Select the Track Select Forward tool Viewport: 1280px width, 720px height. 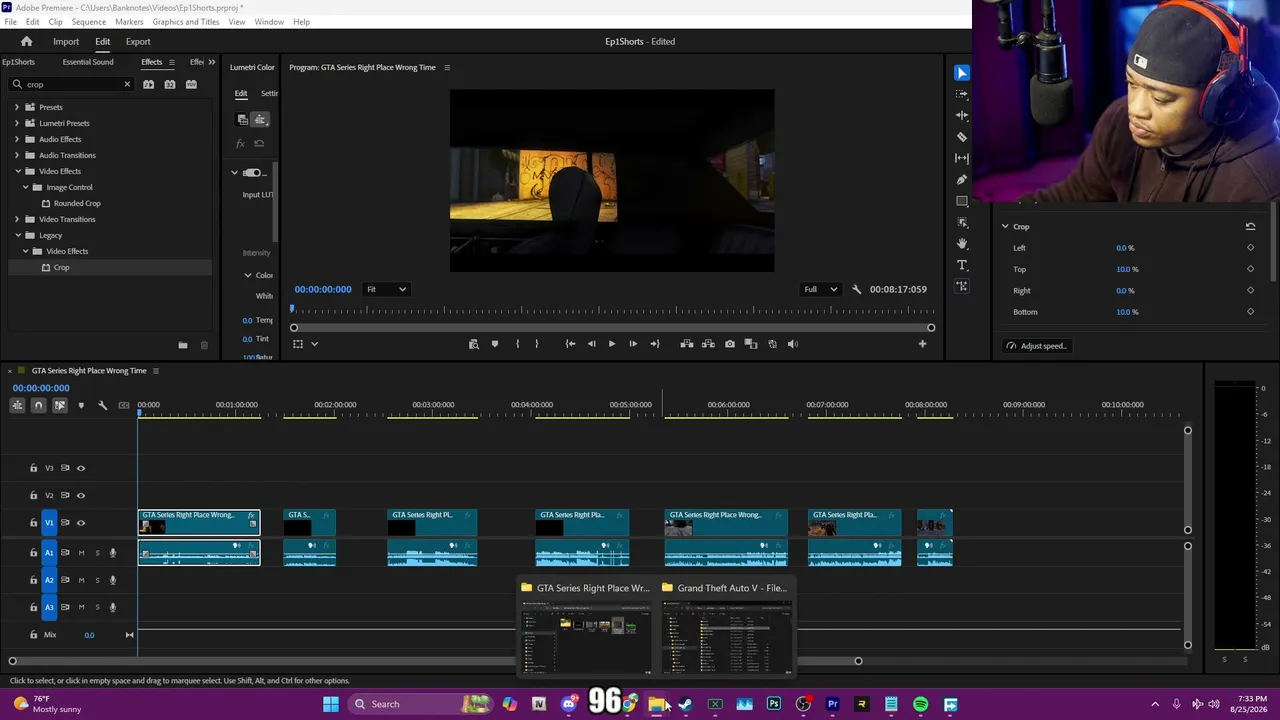click(962, 94)
